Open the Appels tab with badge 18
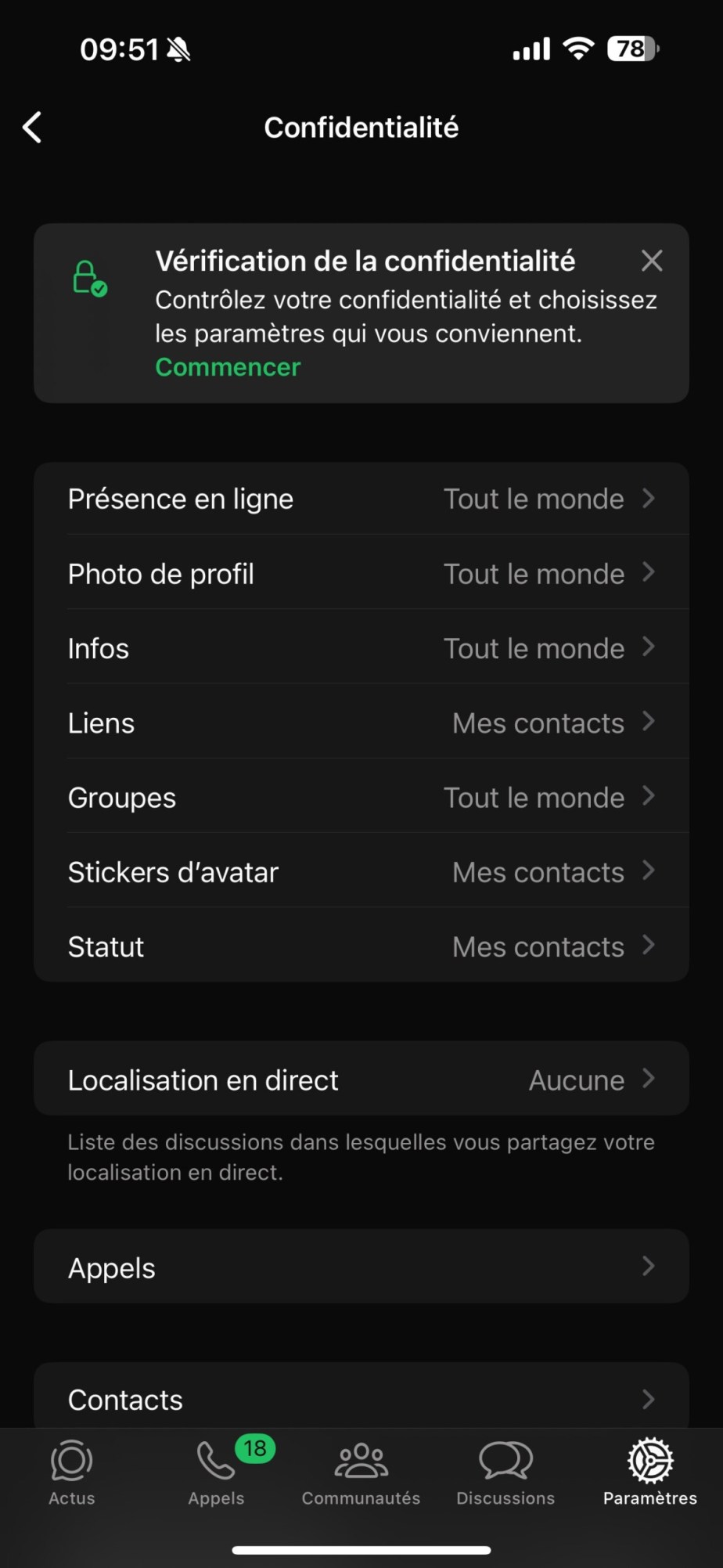The height and width of the screenshot is (1568, 723). (x=216, y=1461)
